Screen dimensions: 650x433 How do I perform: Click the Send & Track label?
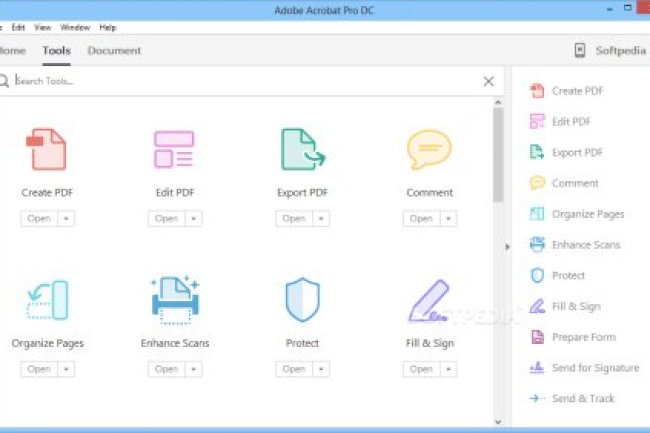coord(583,398)
